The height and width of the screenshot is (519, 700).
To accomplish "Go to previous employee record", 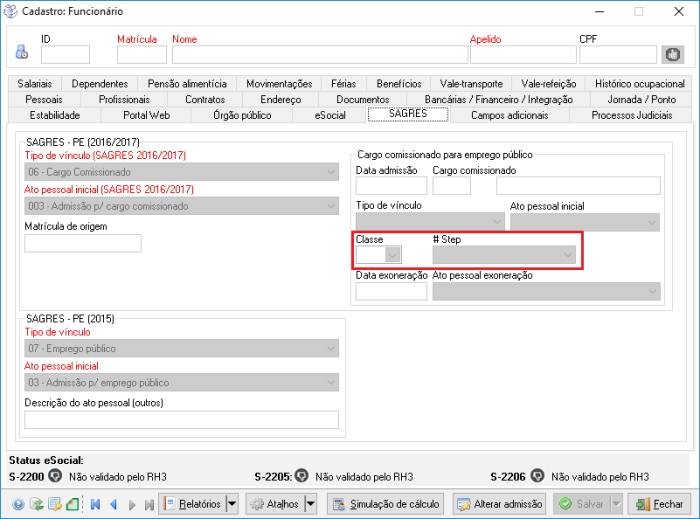I will point(114,504).
